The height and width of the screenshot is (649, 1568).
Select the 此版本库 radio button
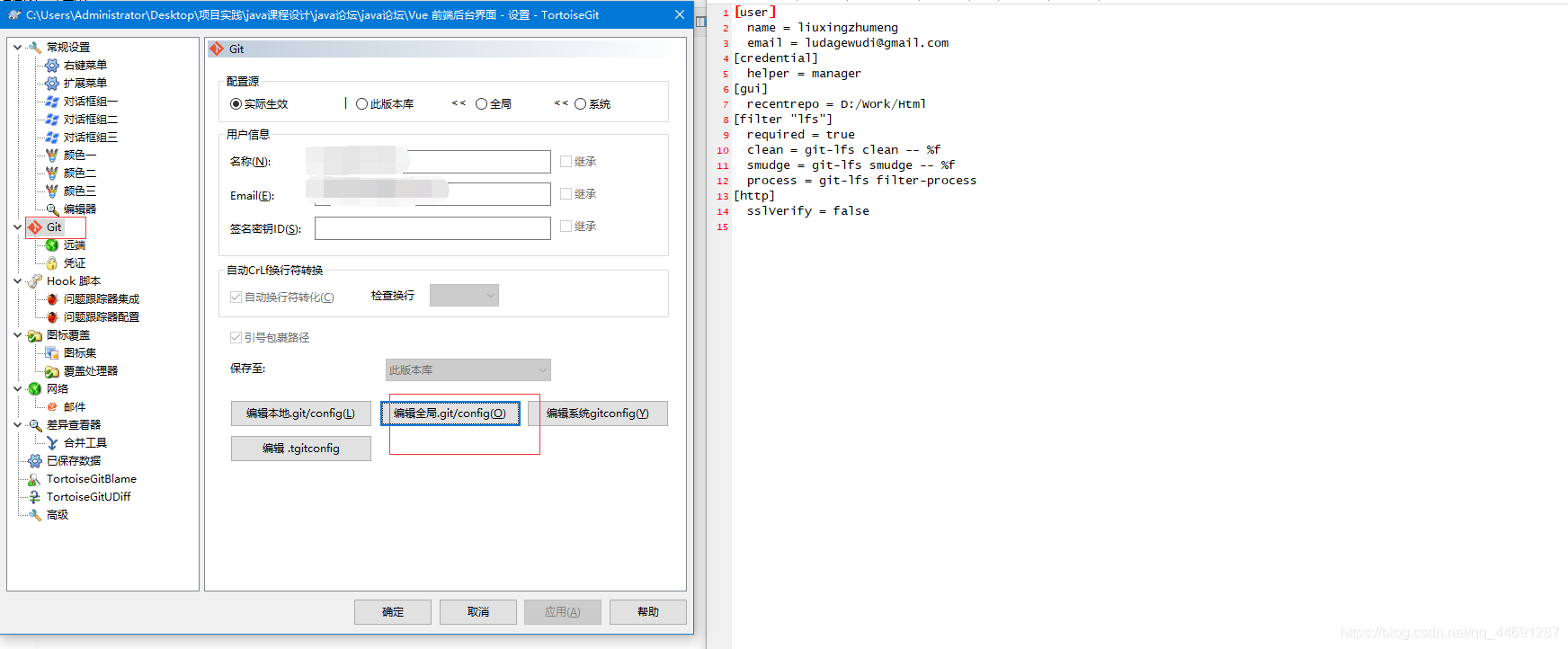click(x=361, y=104)
